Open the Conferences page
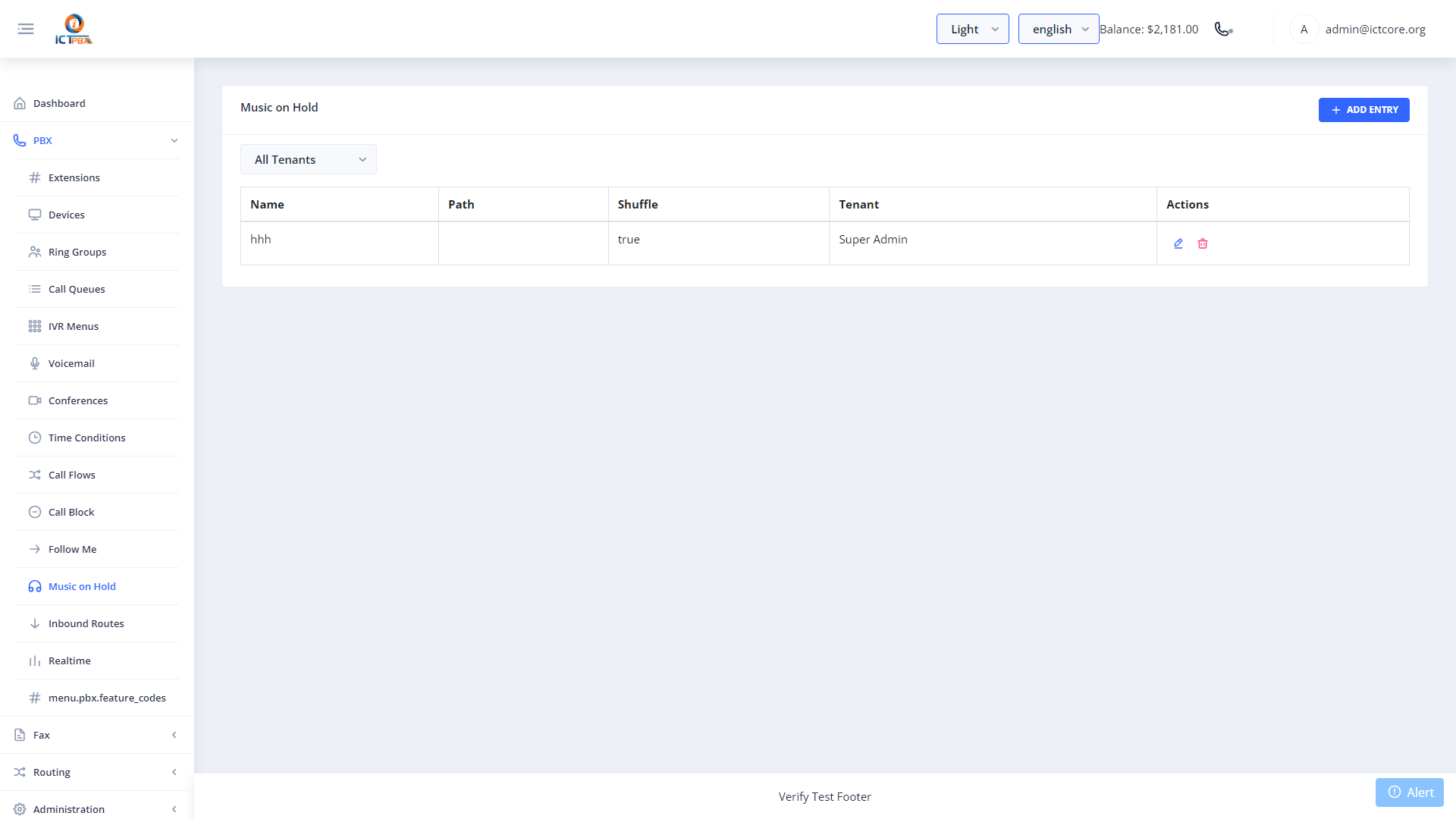 (97, 400)
